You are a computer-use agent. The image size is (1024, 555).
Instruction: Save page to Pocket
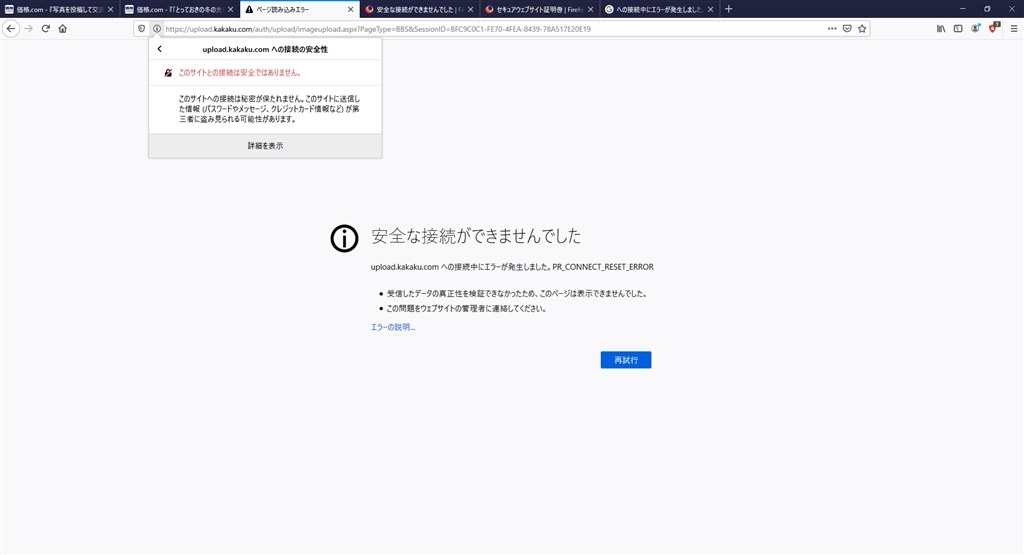tap(847, 29)
